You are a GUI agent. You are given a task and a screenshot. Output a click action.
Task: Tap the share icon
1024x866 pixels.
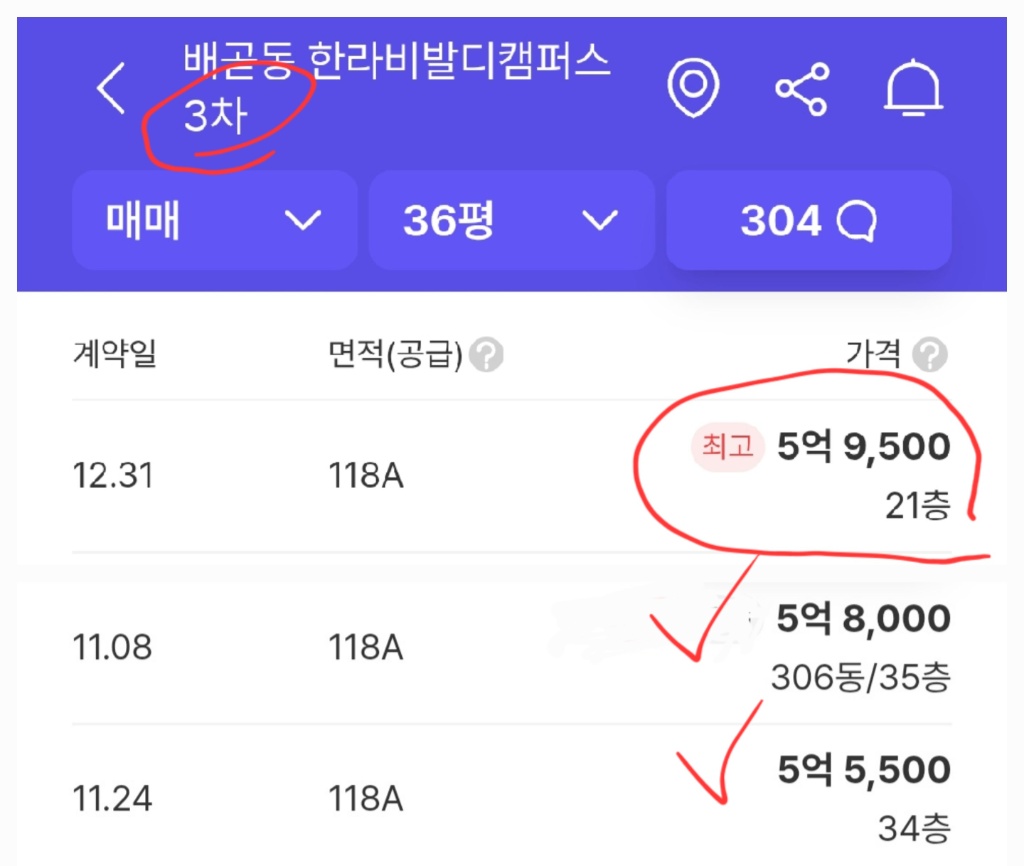click(x=802, y=89)
